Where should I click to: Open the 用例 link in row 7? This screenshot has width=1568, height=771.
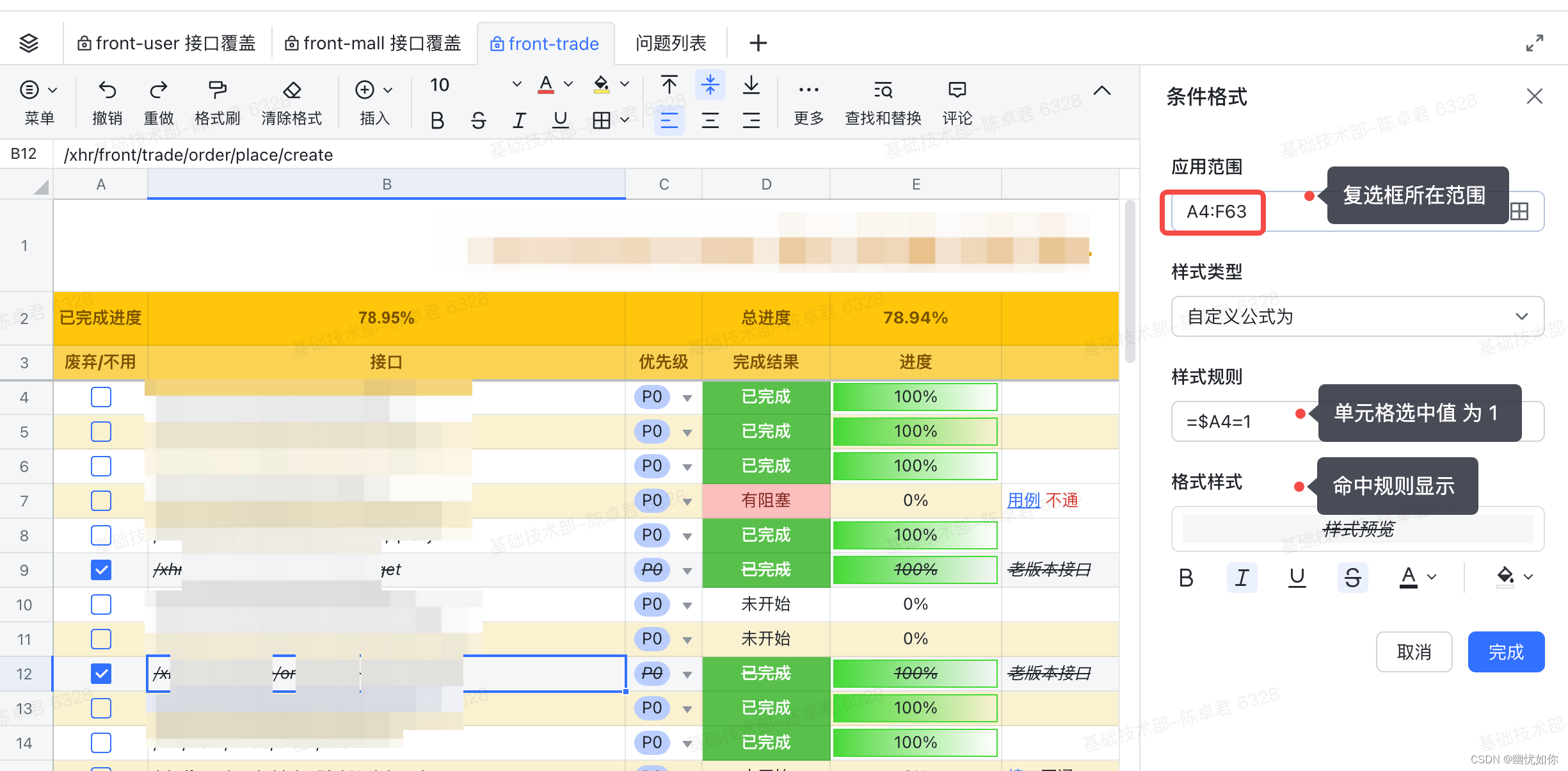[x=1023, y=501]
